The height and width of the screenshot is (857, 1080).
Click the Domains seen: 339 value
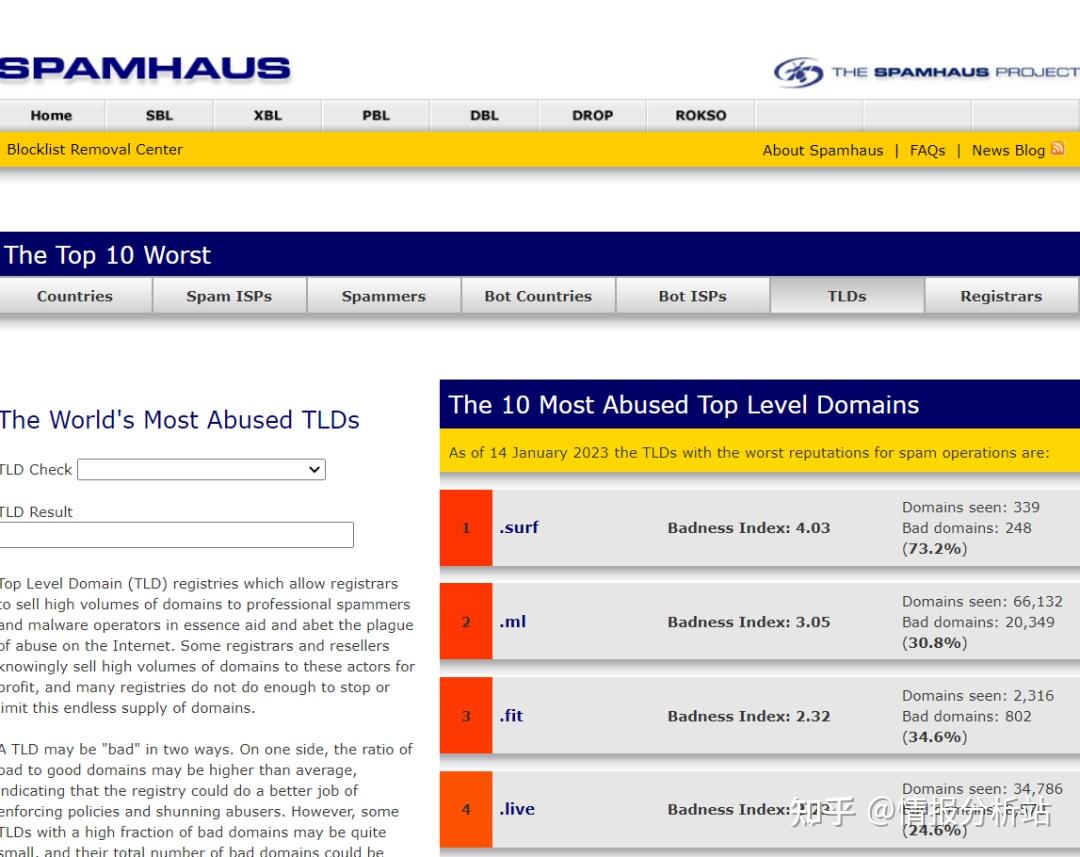click(970, 507)
